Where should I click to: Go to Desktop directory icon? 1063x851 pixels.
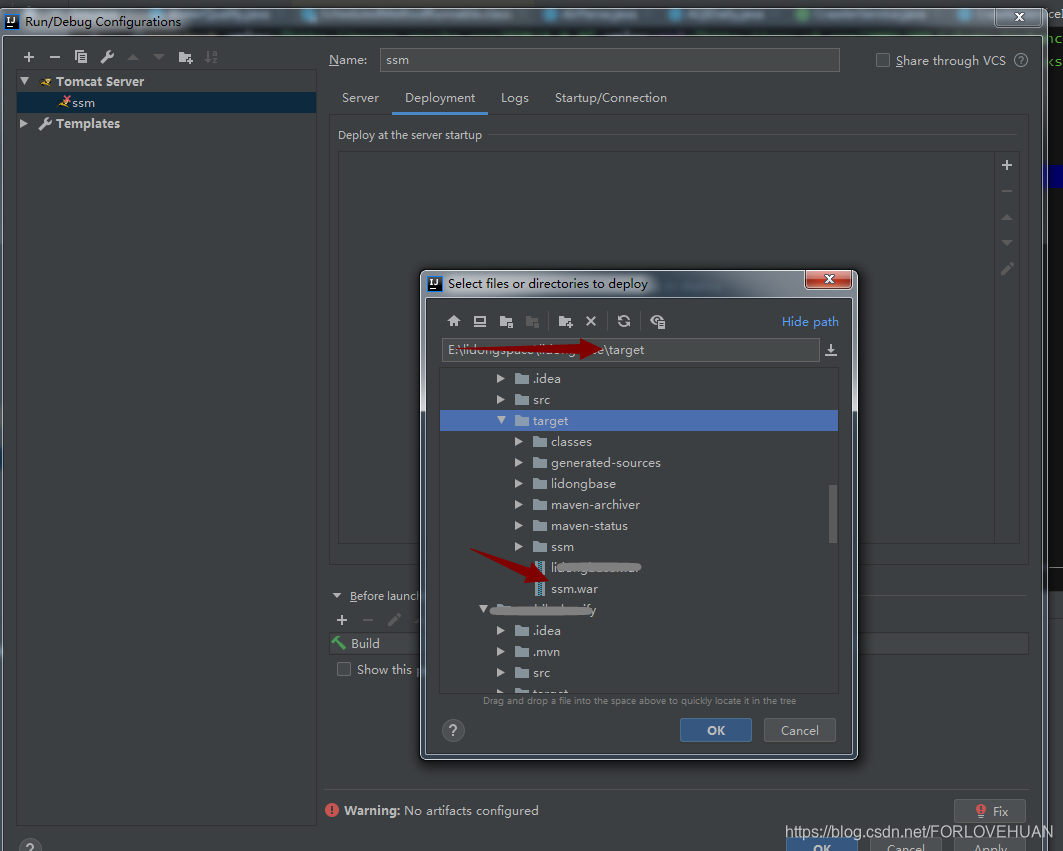(480, 321)
